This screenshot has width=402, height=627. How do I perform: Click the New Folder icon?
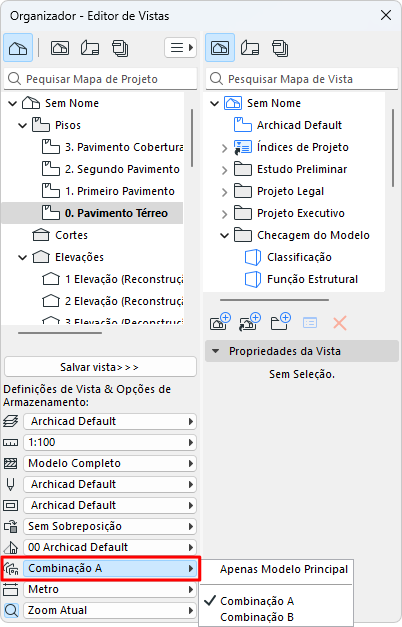click(x=280, y=322)
